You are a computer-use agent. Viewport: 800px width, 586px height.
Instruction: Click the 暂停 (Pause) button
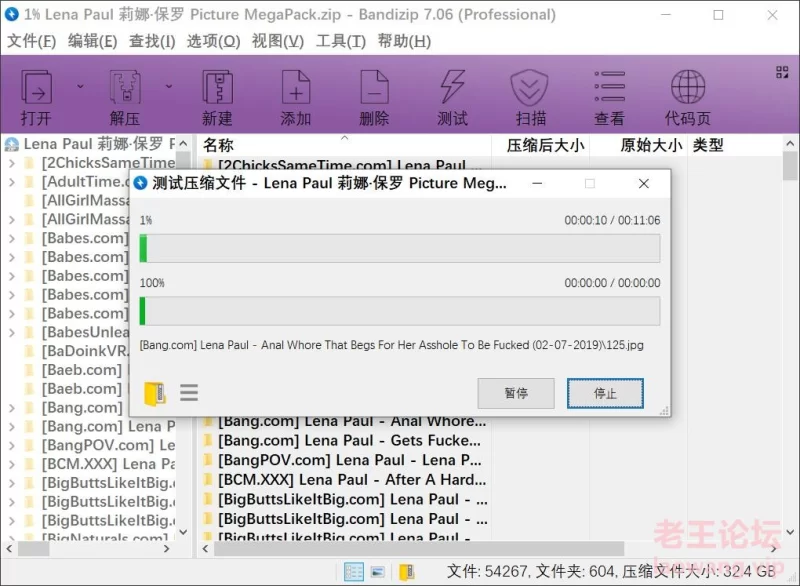pos(516,393)
